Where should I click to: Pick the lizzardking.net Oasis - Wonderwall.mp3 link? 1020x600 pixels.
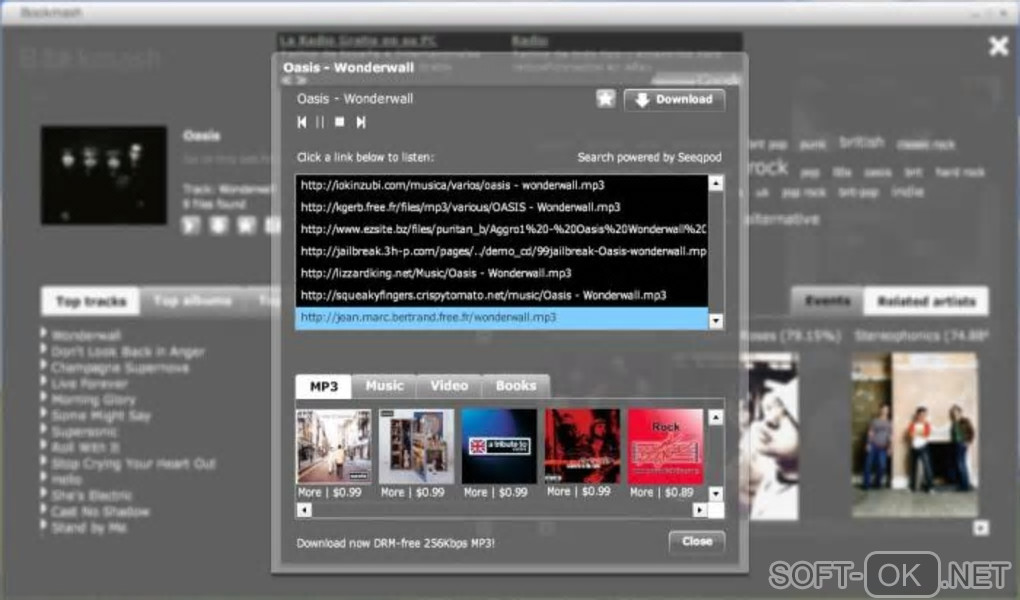tap(502, 273)
